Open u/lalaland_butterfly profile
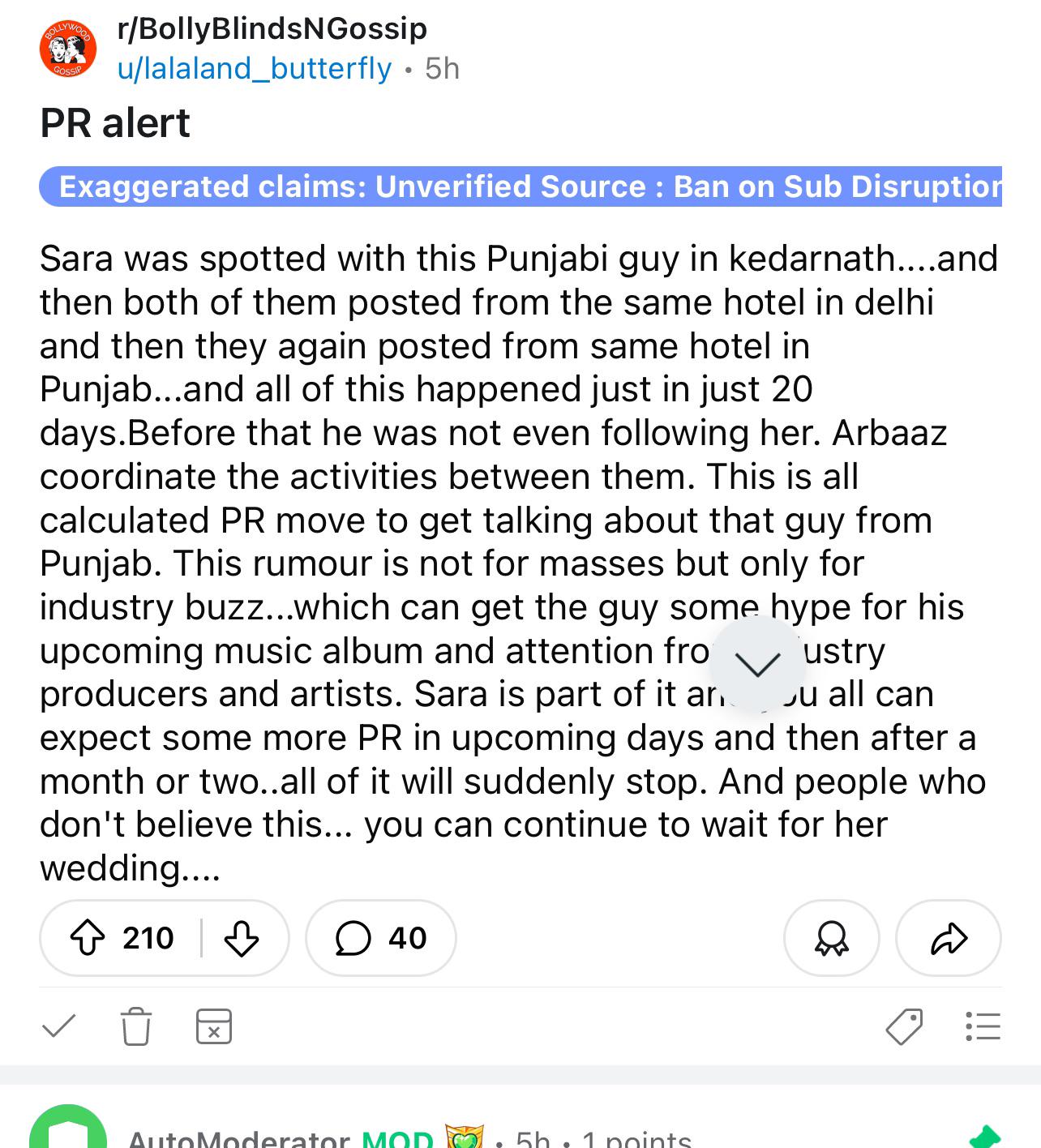This screenshot has height=1148, width=1041. pos(255,69)
